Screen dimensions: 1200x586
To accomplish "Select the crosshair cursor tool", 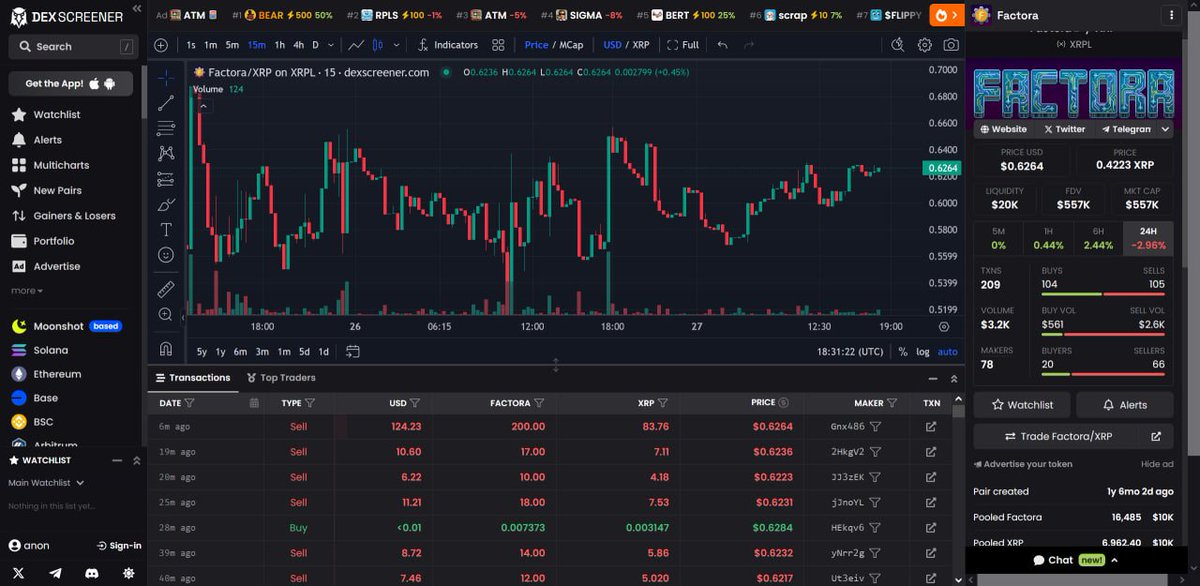I will (166, 77).
